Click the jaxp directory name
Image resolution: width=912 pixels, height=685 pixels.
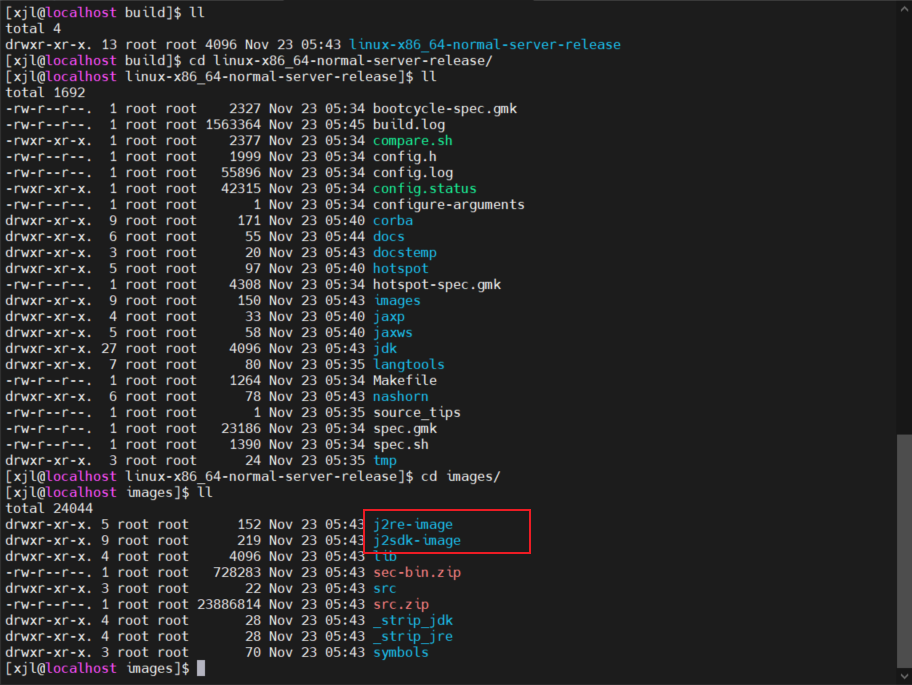(x=389, y=317)
